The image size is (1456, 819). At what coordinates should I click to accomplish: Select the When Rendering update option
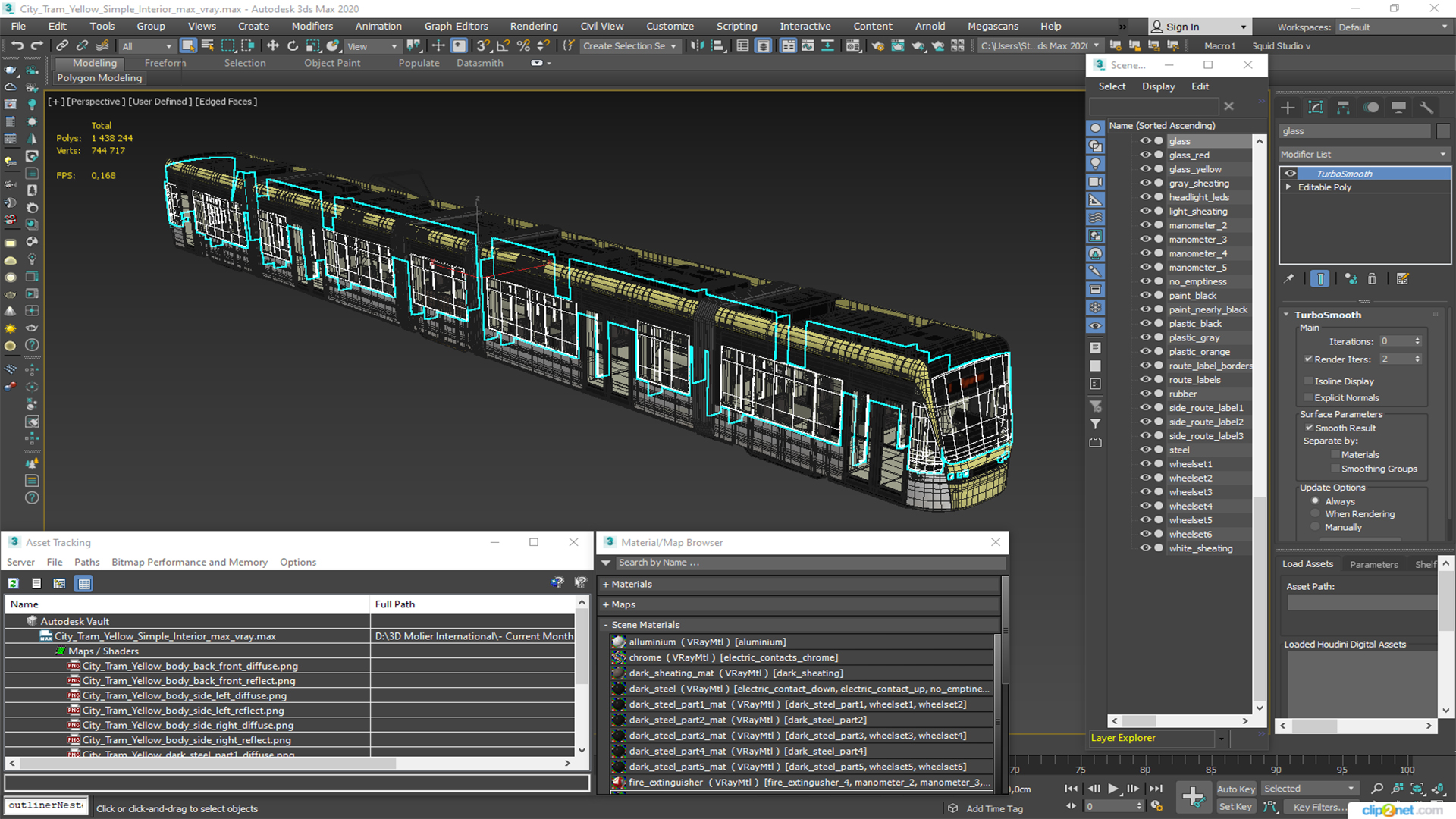tap(1316, 514)
